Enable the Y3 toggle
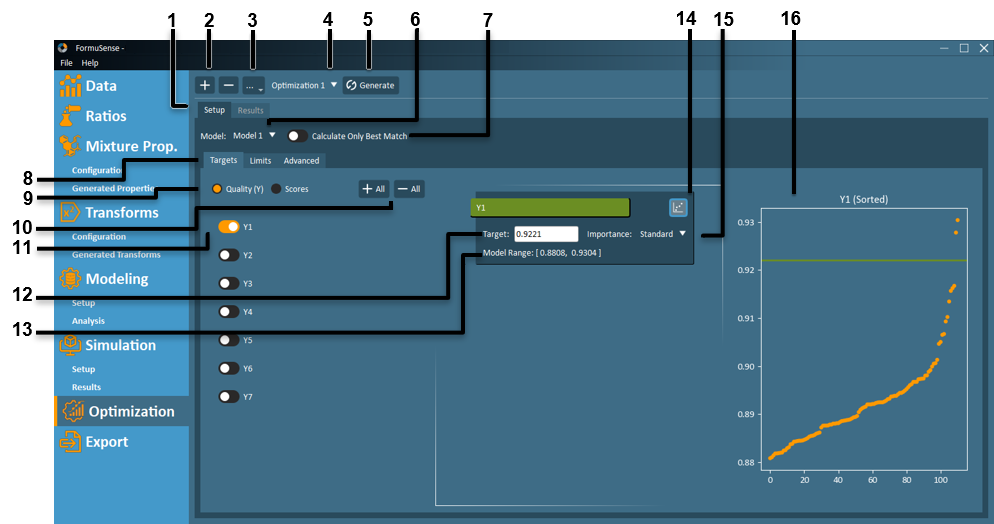This screenshot has height=524, width=994. [229, 283]
